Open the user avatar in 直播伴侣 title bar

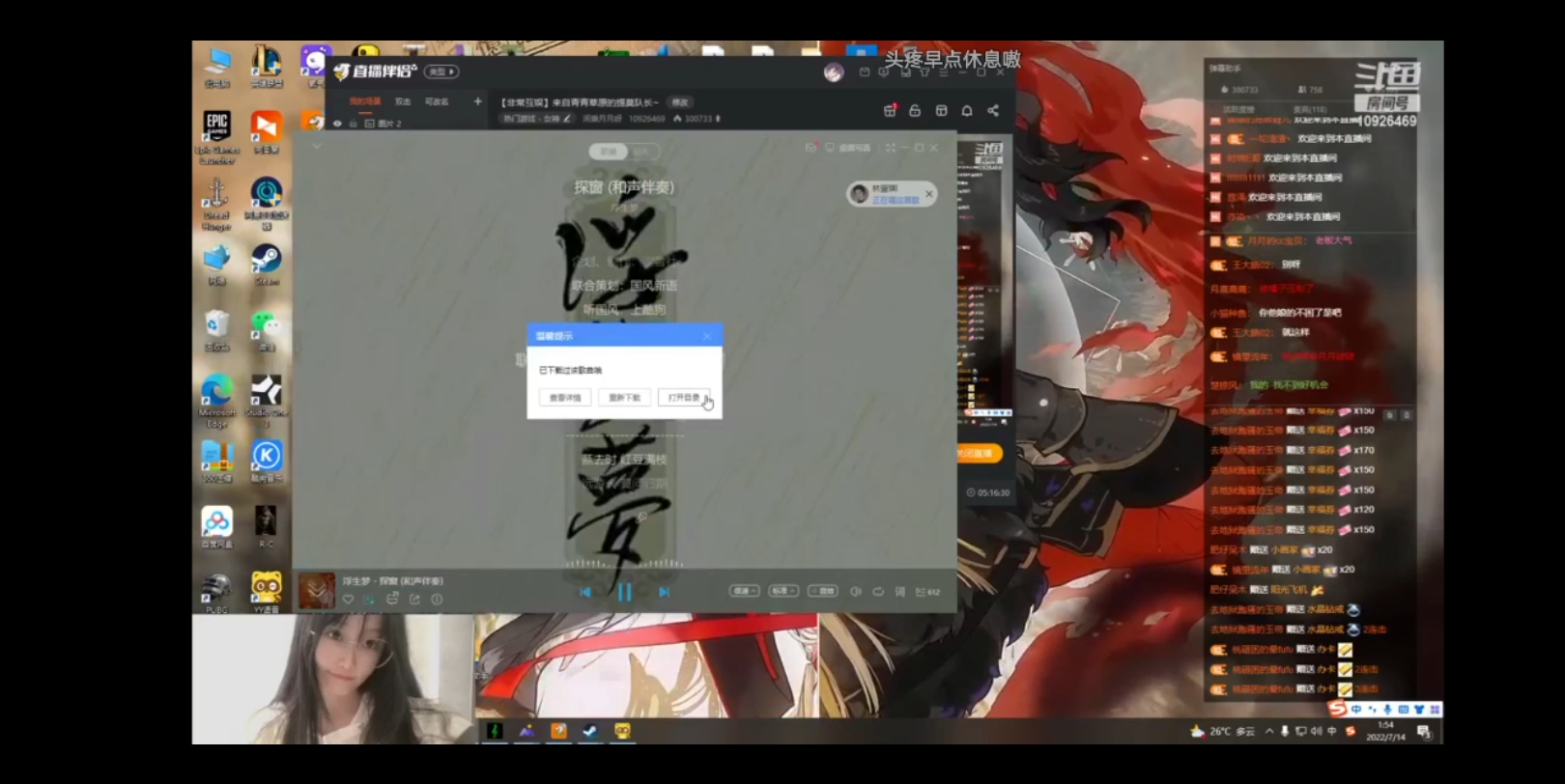tap(833, 72)
